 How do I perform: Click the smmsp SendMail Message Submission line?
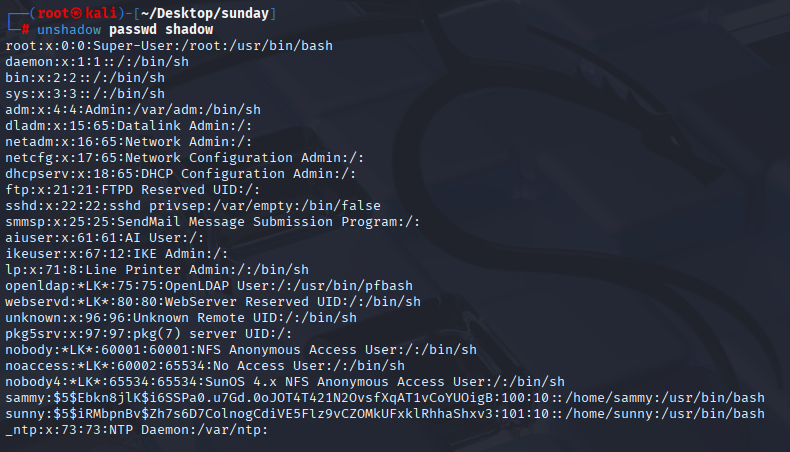pos(213,222)
